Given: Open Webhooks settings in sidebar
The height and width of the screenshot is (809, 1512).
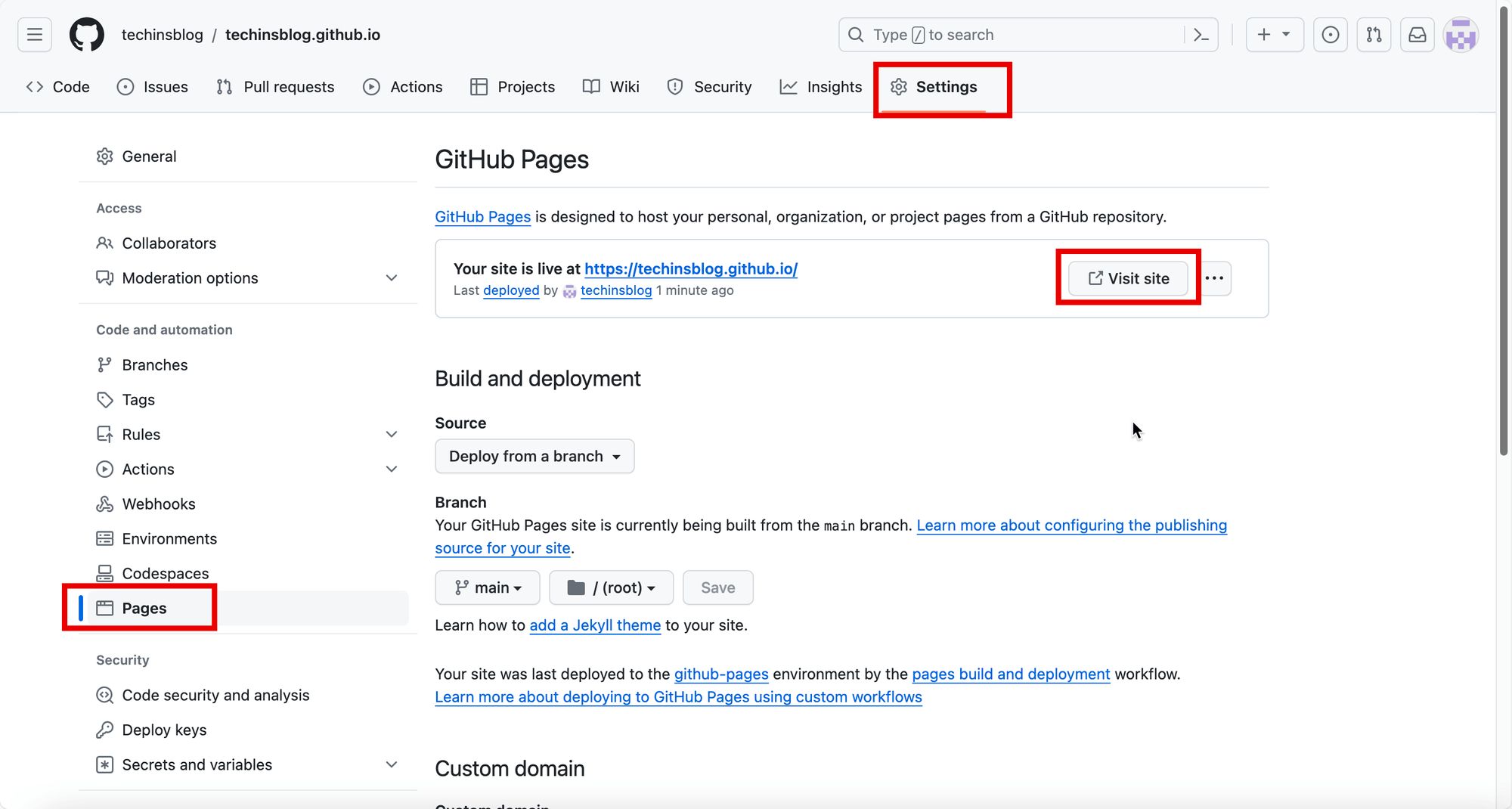Looking at the screenshot, I should click(248, 504).
